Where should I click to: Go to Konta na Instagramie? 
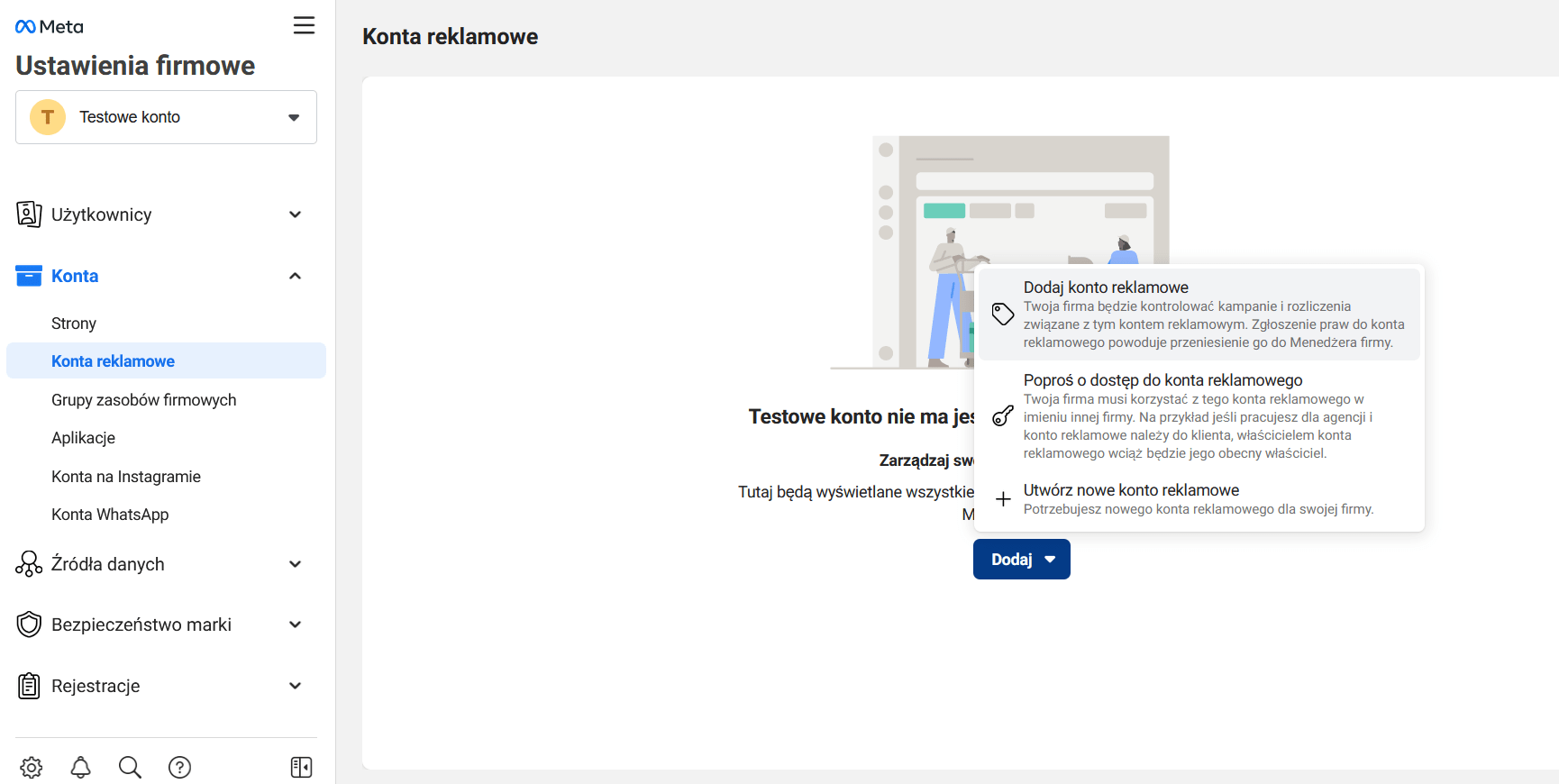pyautogui.click(x=126, y=477)
